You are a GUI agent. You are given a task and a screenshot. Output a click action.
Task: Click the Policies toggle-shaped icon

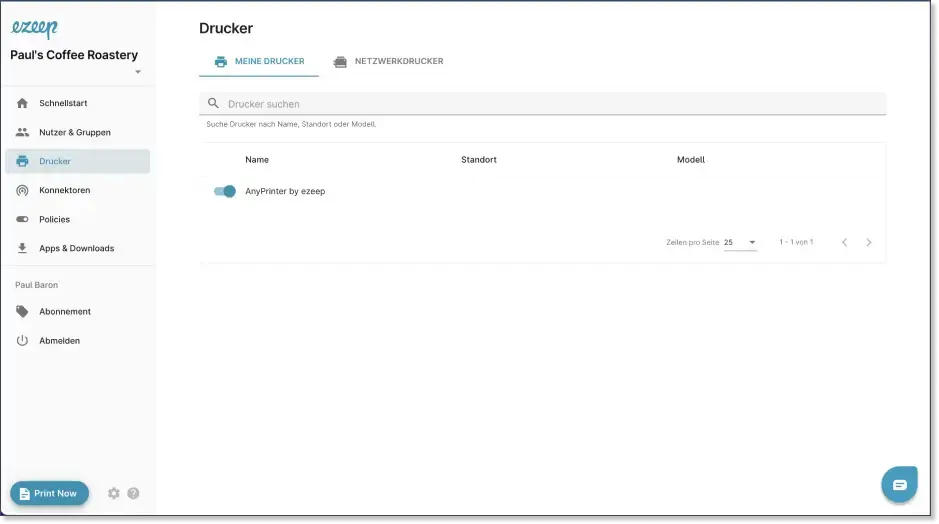[x=22, y=219]
